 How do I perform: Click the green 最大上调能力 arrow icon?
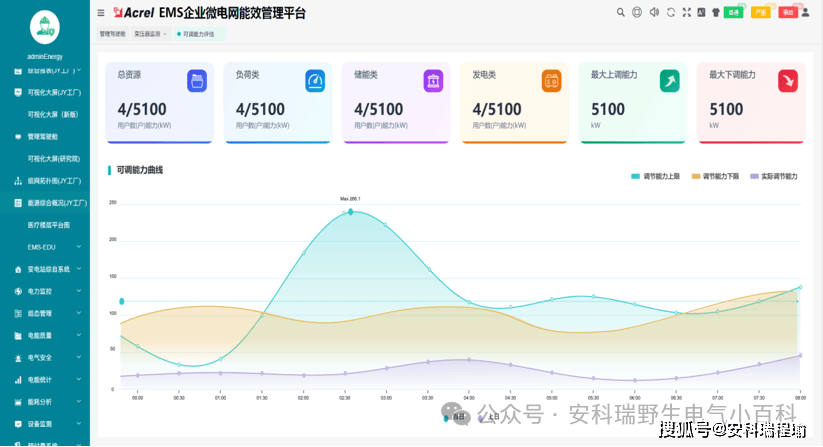[670, 81]
